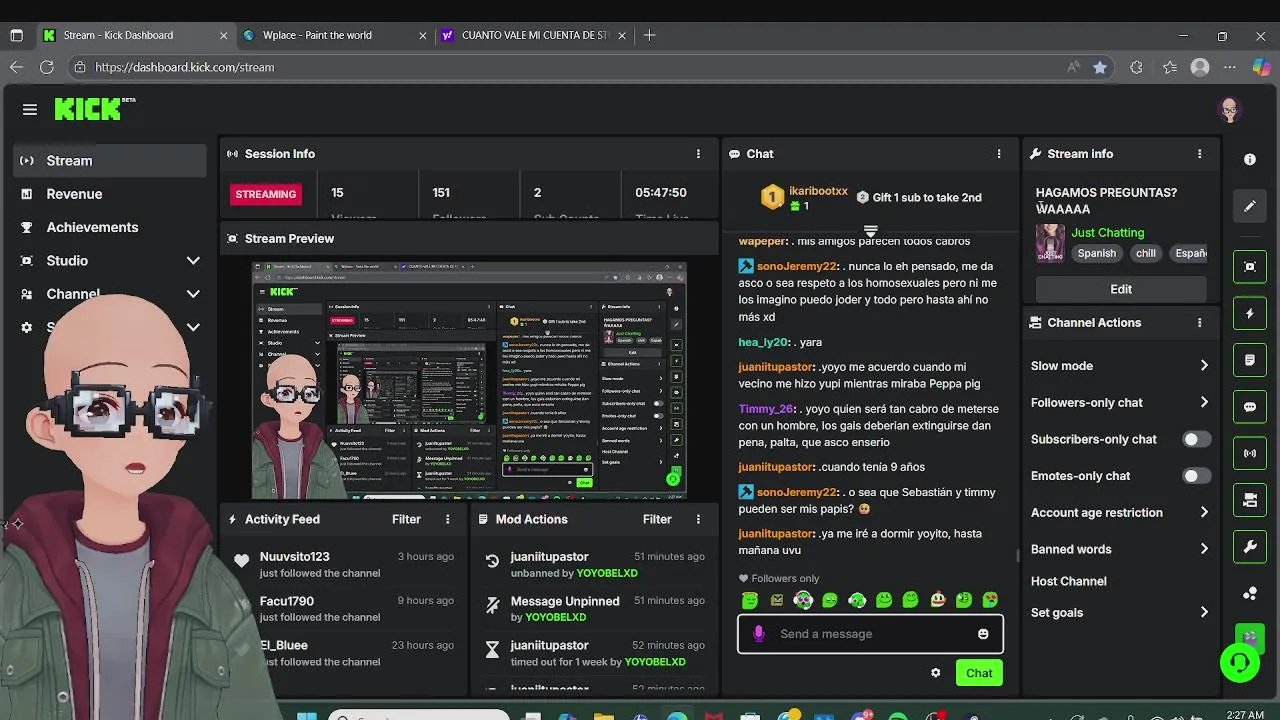This screenshot has width=1280, height=720.
Task: Switch to Wplace - Paint the world tab
Action: (x=334, y=35)
